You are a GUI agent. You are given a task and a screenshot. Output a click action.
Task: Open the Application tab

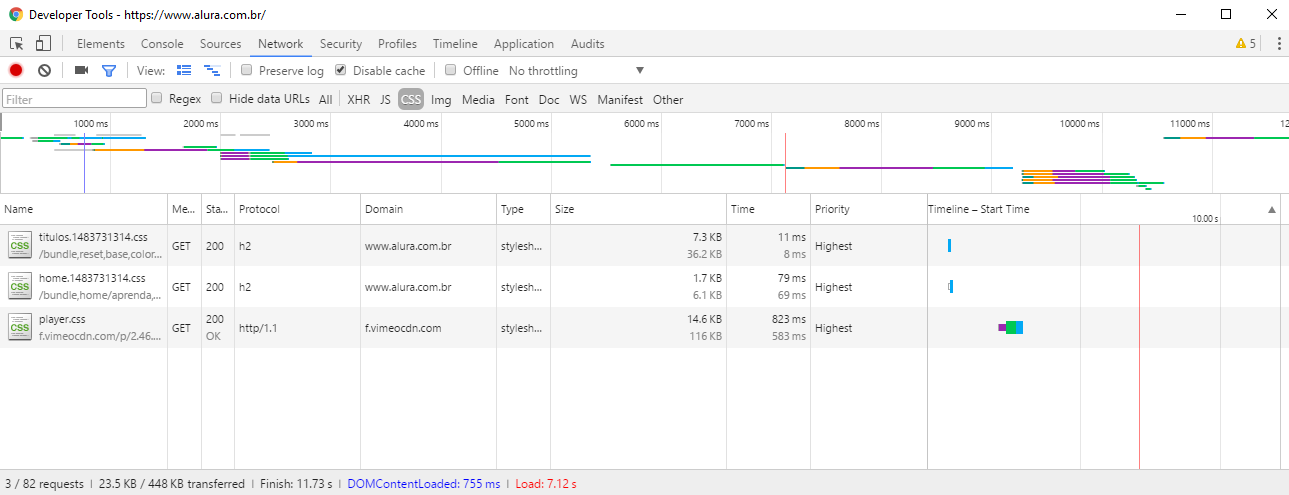(524, 44)
